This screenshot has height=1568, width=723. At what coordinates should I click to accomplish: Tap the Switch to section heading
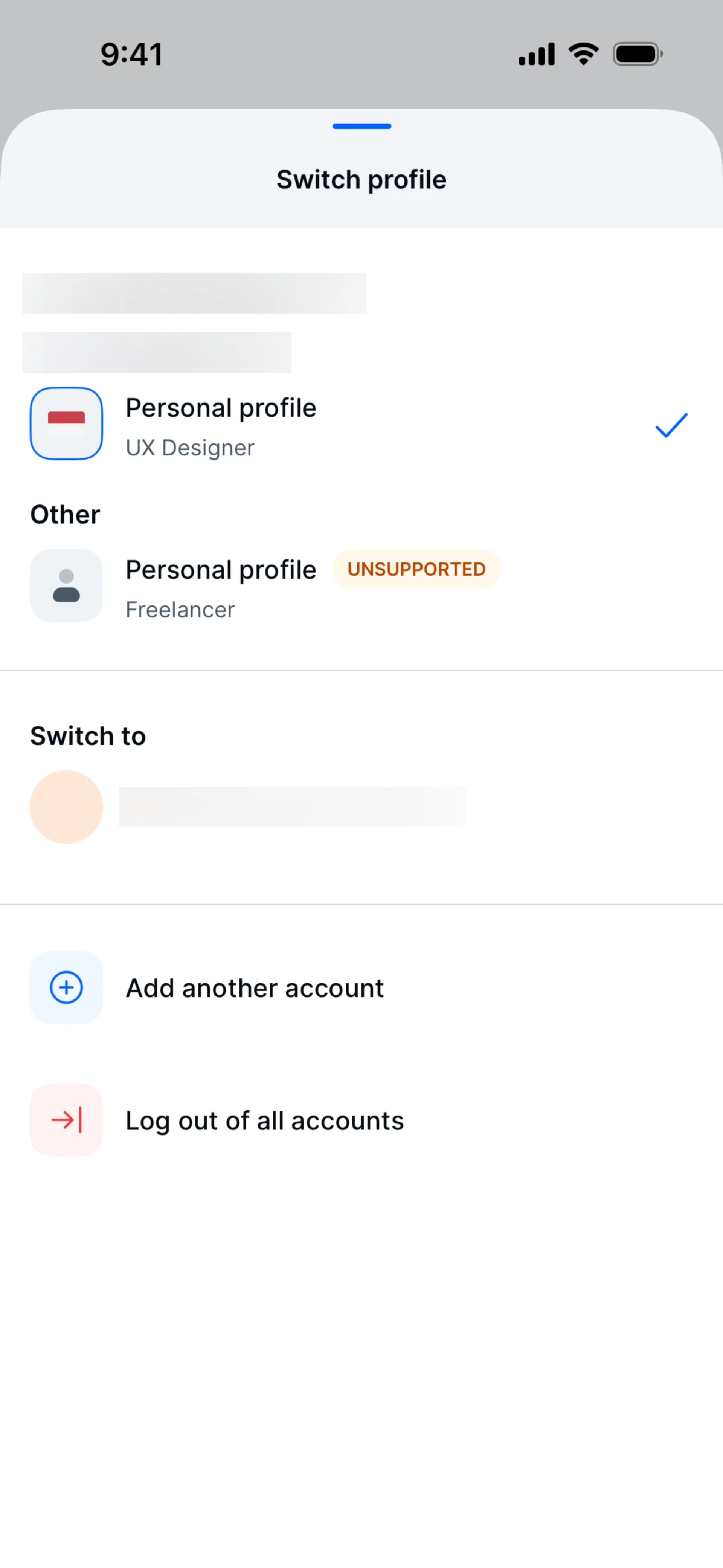coord(88,736)
